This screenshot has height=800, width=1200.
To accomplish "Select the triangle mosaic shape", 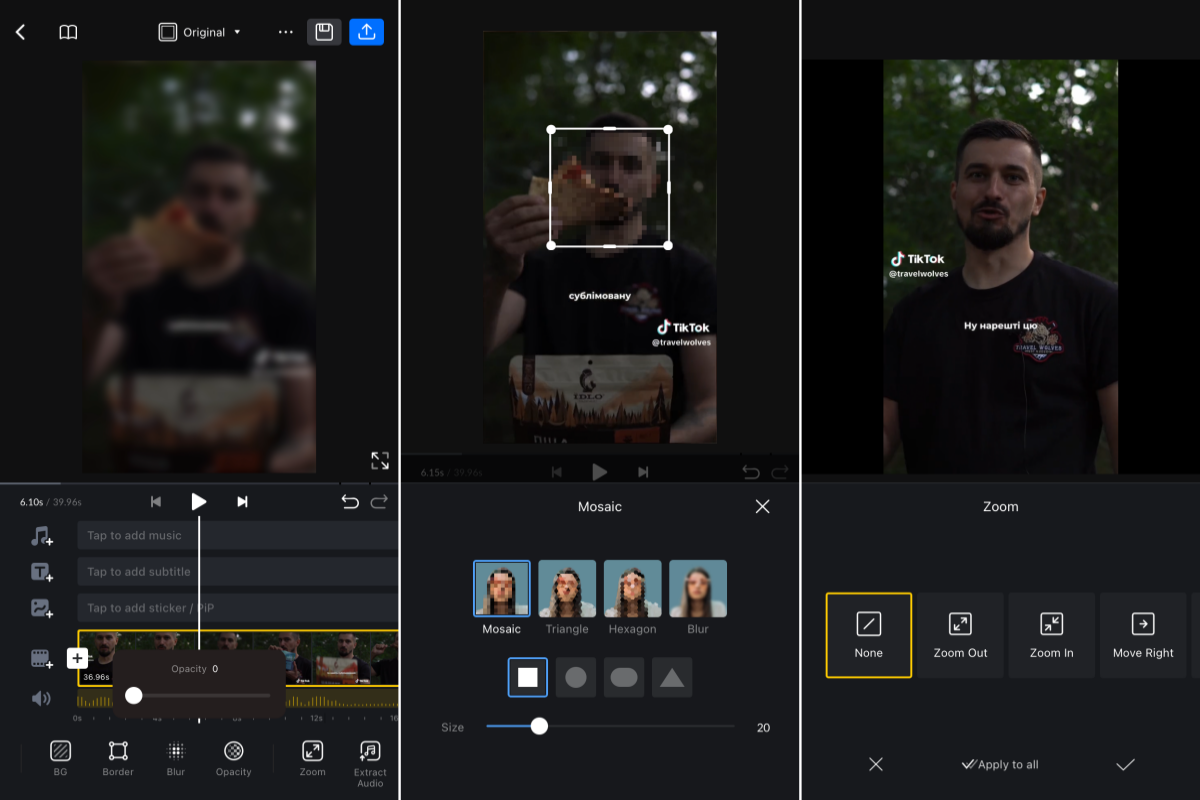I will 672,678.
